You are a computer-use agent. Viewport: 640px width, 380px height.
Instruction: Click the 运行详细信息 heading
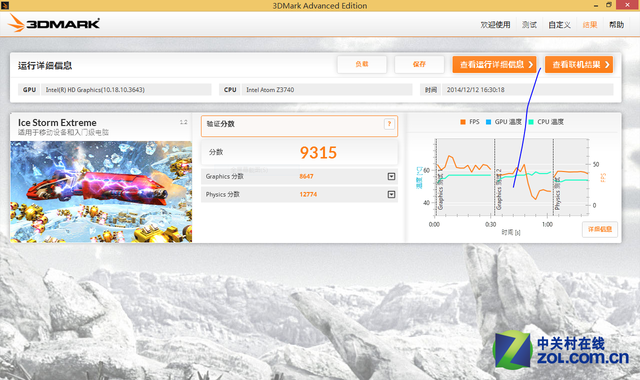point(45,66)
